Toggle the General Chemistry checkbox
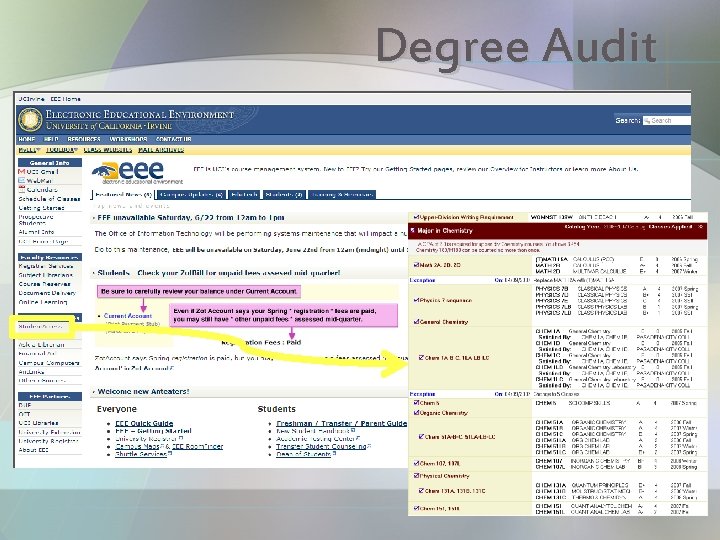720x540 pixels. [x=416, y=322]
